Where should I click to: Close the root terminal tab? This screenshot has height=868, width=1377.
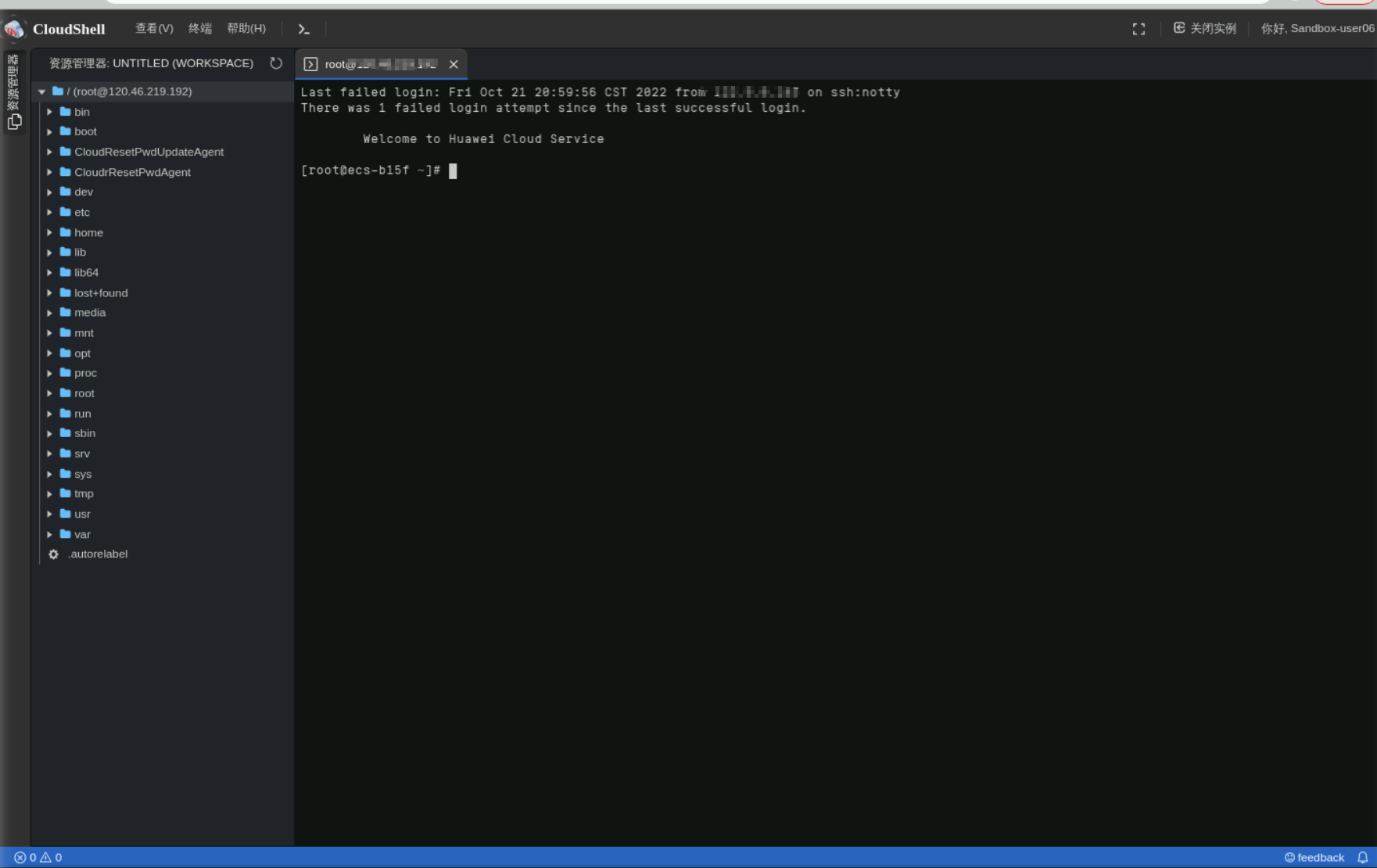[454, 64]
